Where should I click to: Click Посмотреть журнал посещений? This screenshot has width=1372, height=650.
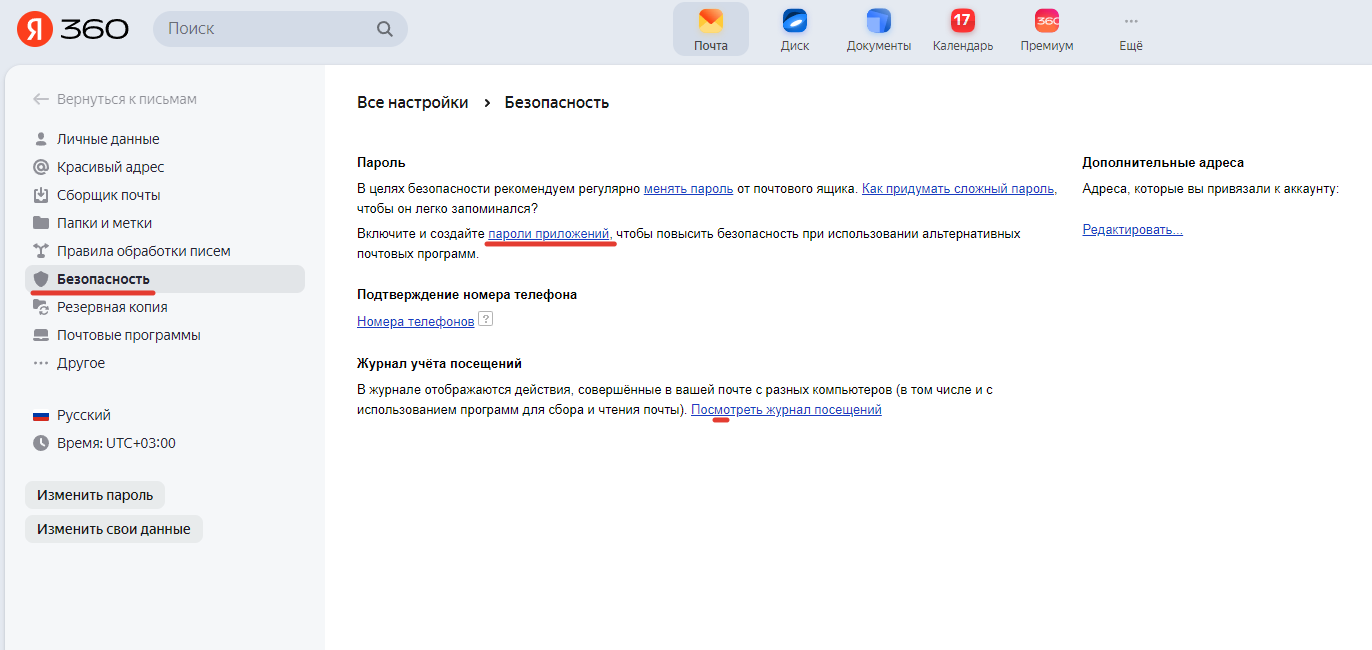pos(786,408)
